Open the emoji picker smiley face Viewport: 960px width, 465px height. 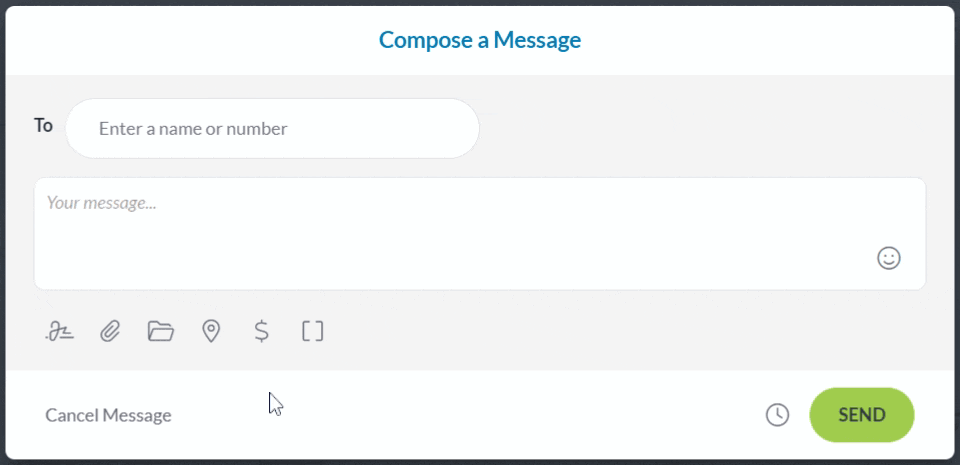(888, 258)
